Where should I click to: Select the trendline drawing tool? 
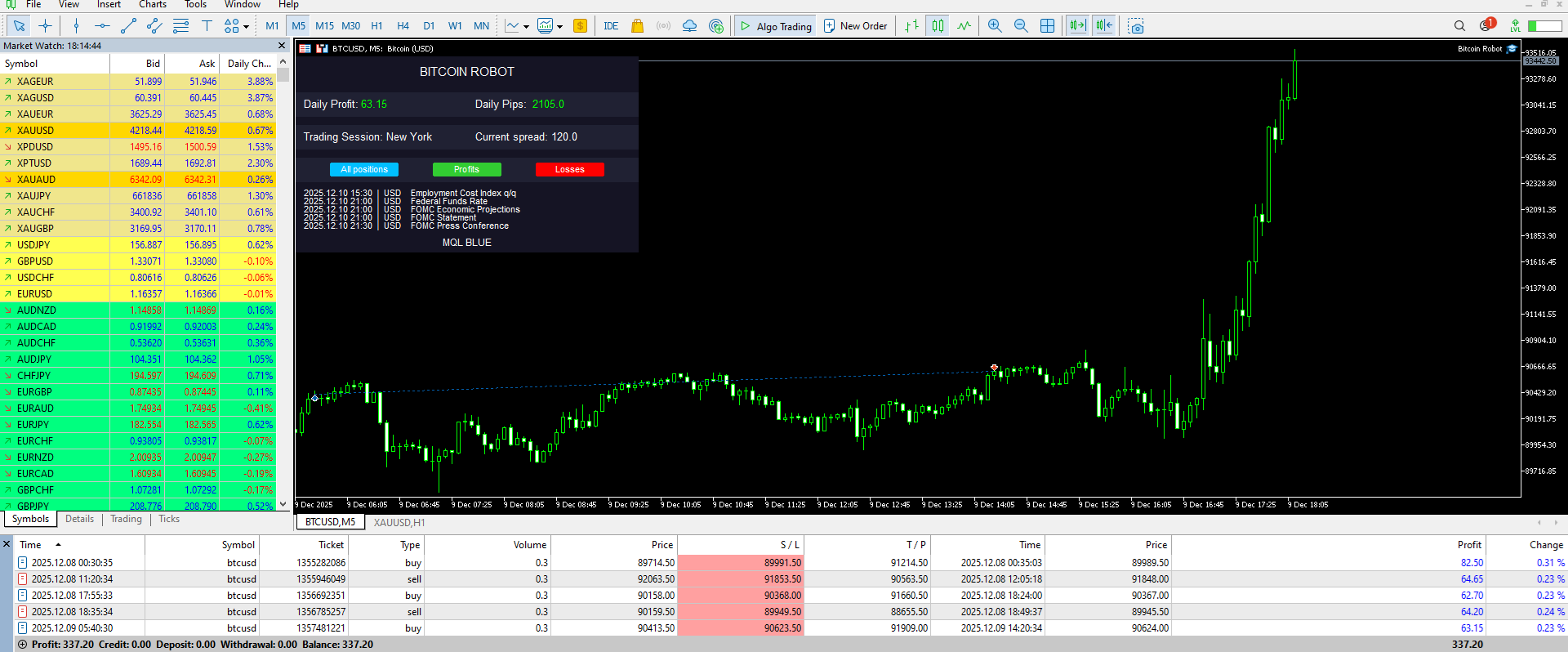pos(128,26)
